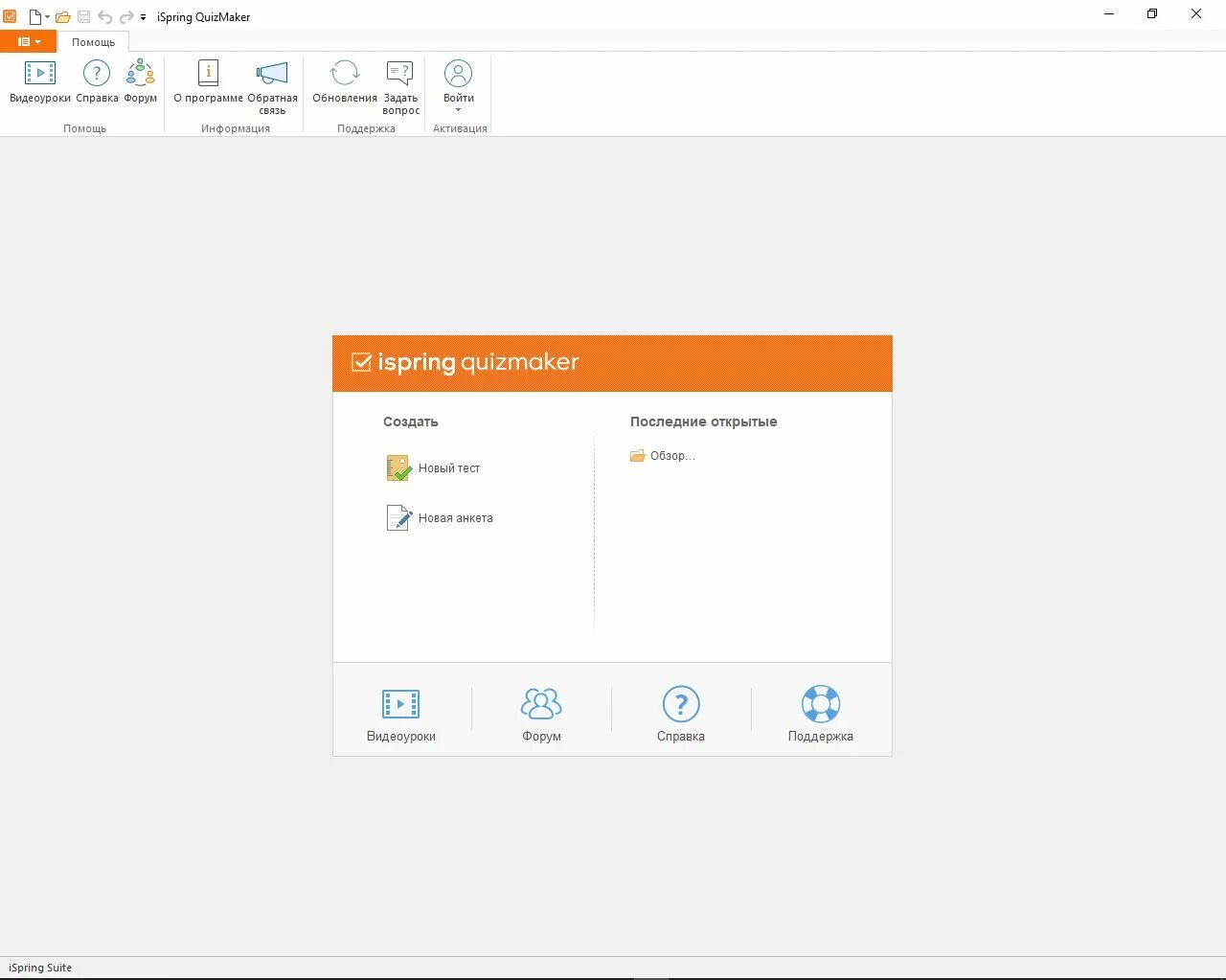Click Redo arrow in quick access toolbar
The image size is (1226, 980).
coord(125,16)
